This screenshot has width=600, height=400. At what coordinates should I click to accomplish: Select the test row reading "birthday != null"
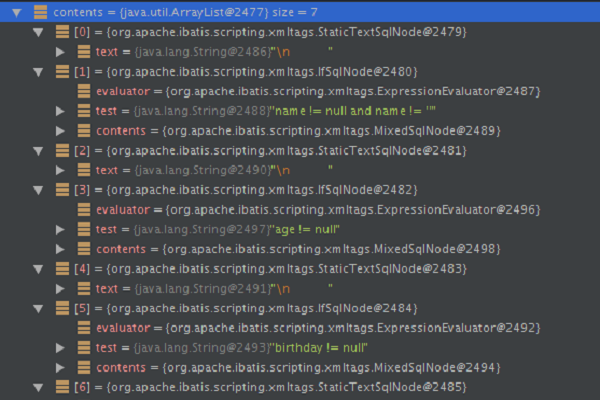coord(300,348)
